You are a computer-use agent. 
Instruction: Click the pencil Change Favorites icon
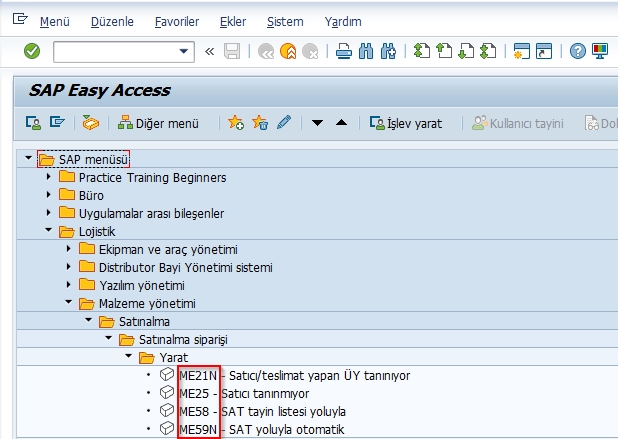pyautogui.click(x=284, y=123)
